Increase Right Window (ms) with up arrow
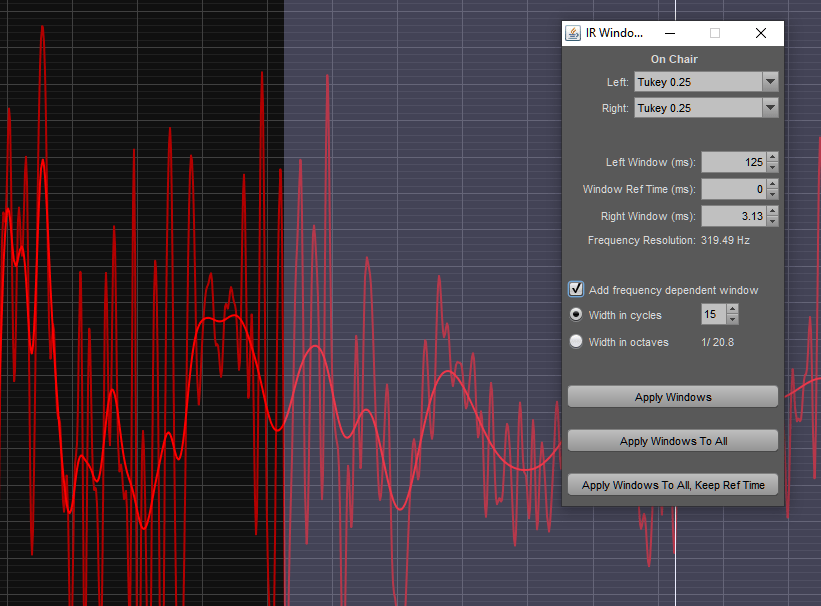 pyautogui.click(x=772, y=211)
